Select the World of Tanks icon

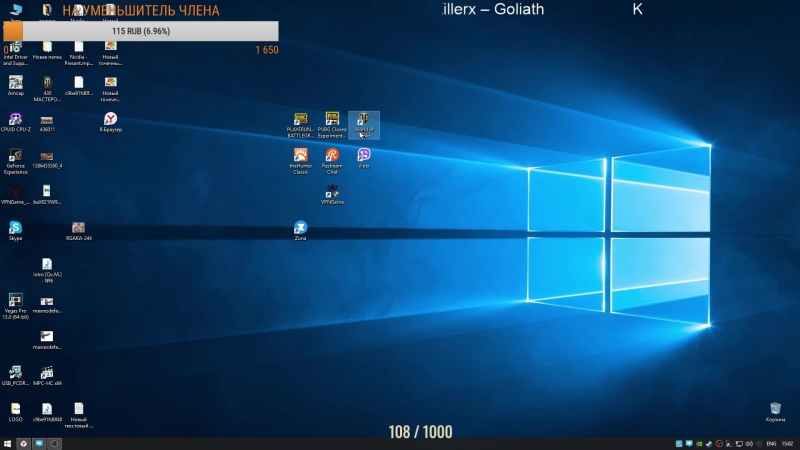[363, 119]
